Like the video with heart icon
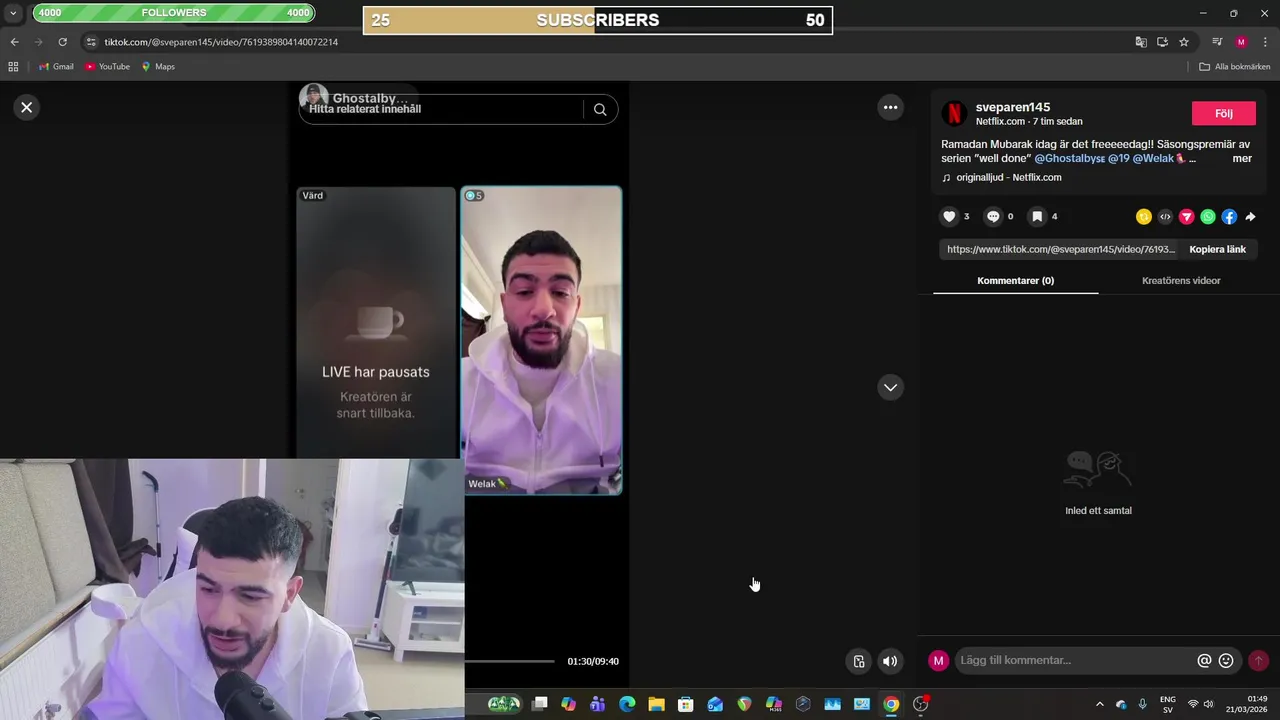The image size is (1280, 720). pos(949,216)
